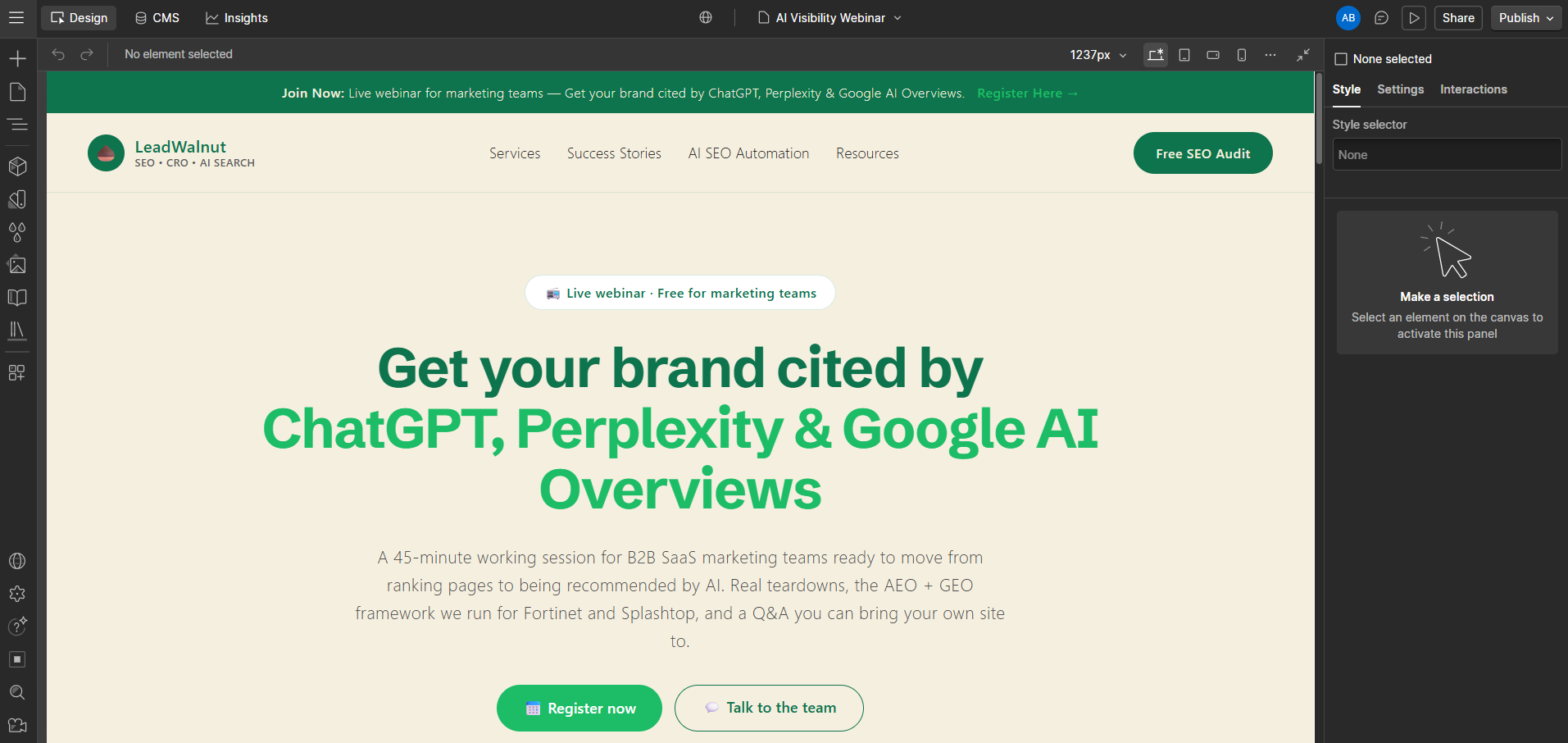
Task: Toggle the None selected checkbox
Action: (1341, 59)
